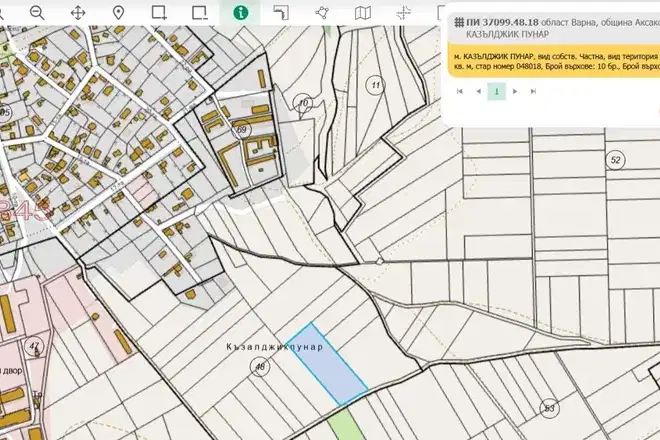Activate the crosshair coordinates tool
This screenshot has height=440, width=660.
point(403,13)
